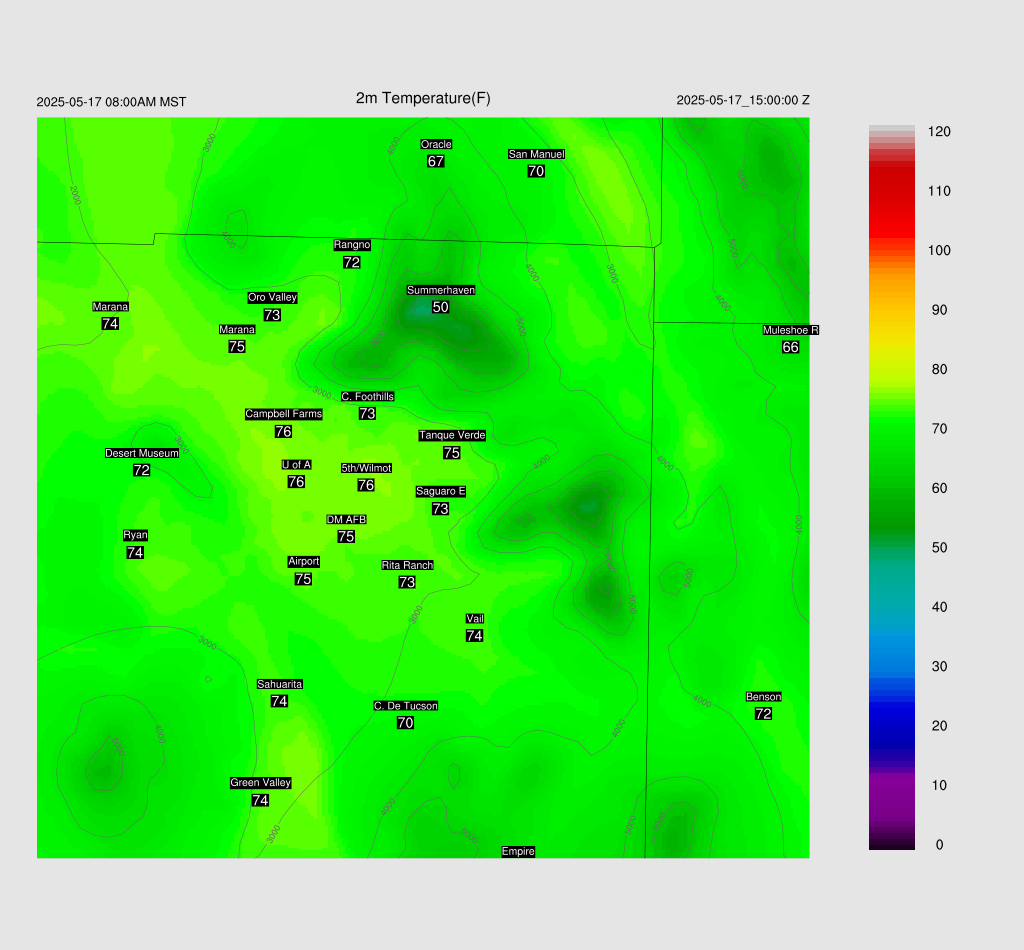Click the 74 reading under Green Valley
The height and width of the screenshot is (950, 1024).
tap(260, 800)
